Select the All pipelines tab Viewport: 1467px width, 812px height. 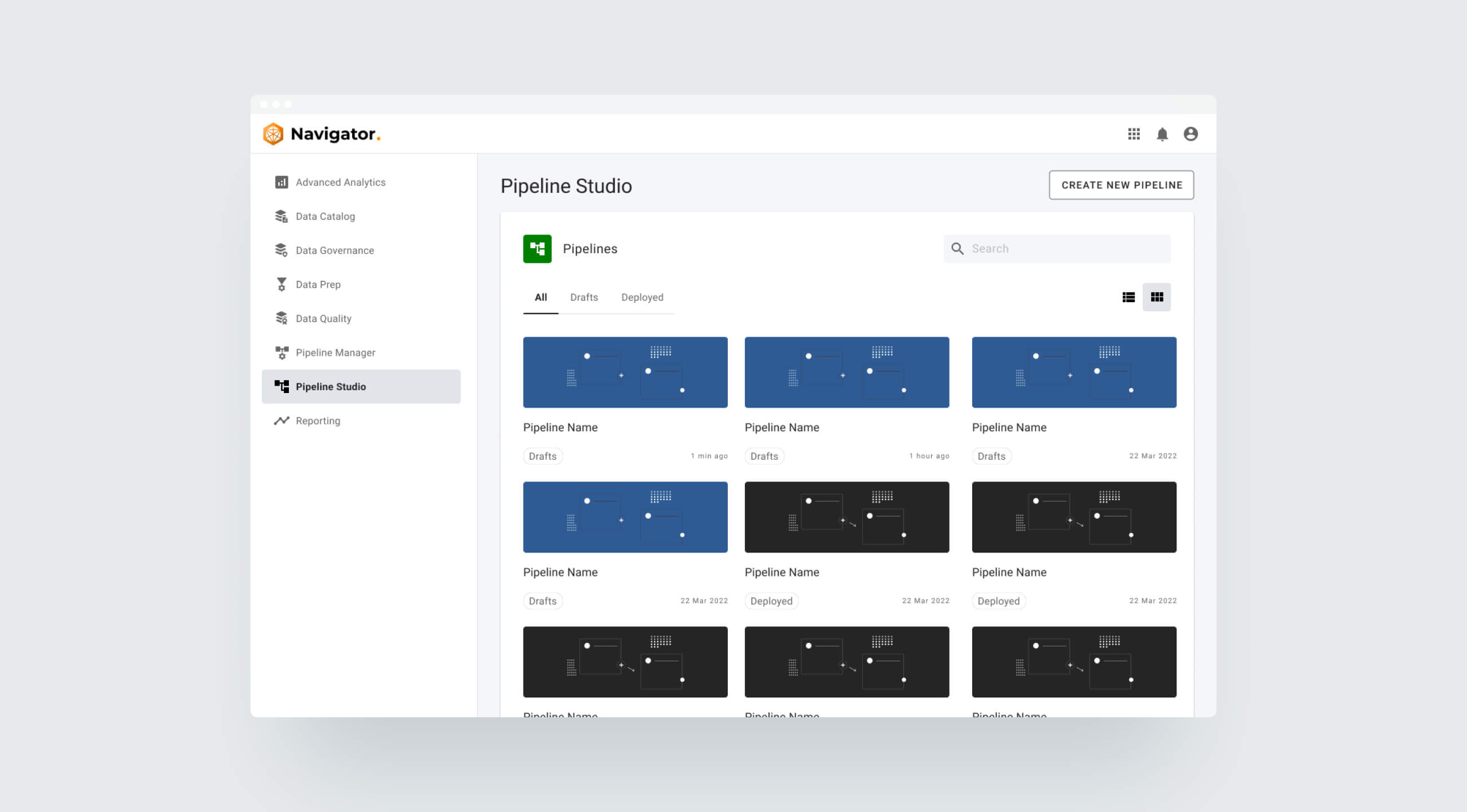[540, 297]
